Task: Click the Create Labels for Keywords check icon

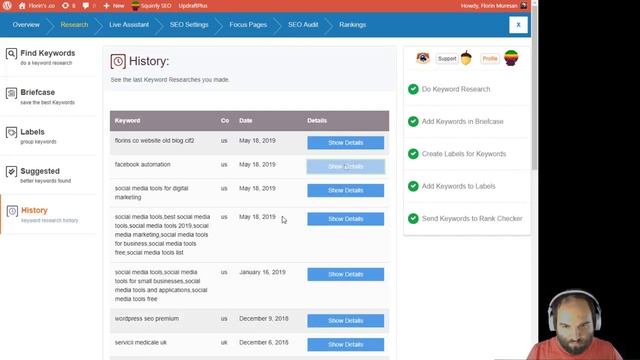Action: click(413, 154)
